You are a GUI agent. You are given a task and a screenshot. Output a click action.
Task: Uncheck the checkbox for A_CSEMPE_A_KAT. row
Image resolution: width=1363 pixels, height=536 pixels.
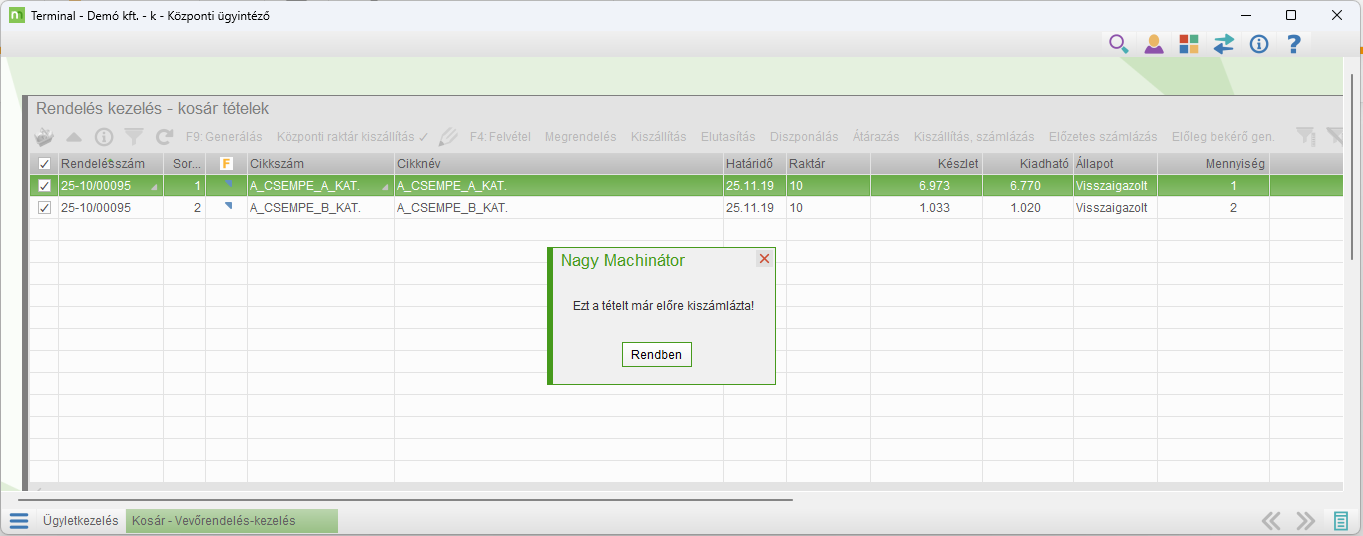[44, 186]
